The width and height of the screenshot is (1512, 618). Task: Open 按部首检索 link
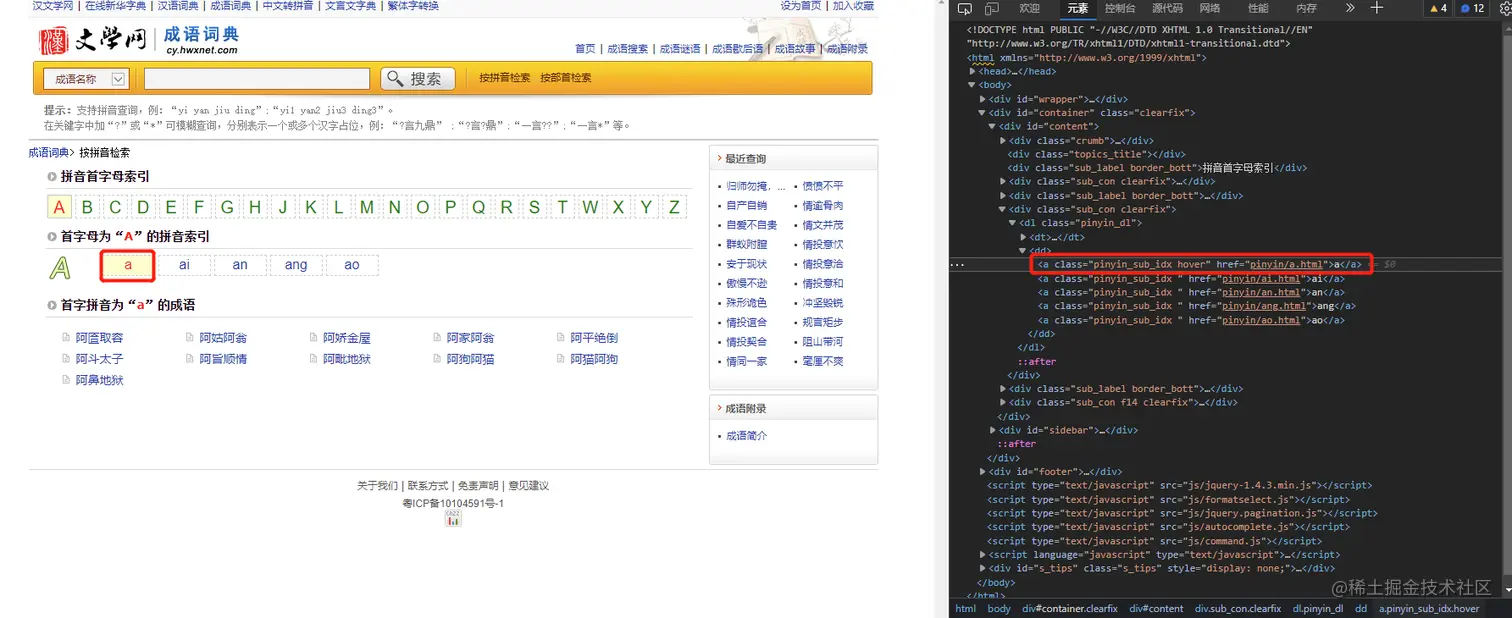click(566, 78)
